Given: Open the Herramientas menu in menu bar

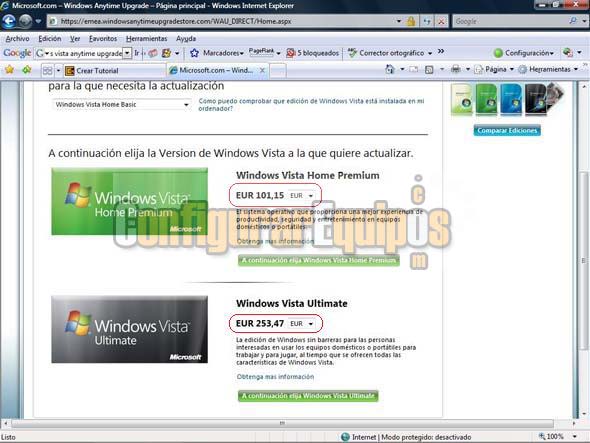Looking at the screenshot, I should tap(146, 39).
